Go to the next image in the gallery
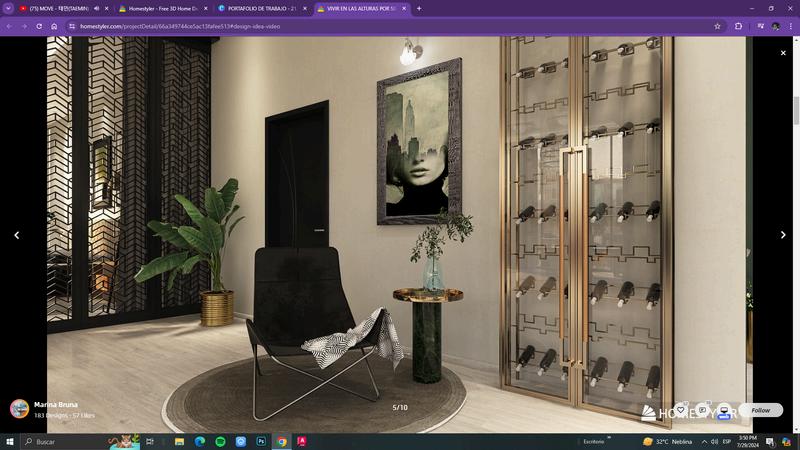 pos(783,235)
